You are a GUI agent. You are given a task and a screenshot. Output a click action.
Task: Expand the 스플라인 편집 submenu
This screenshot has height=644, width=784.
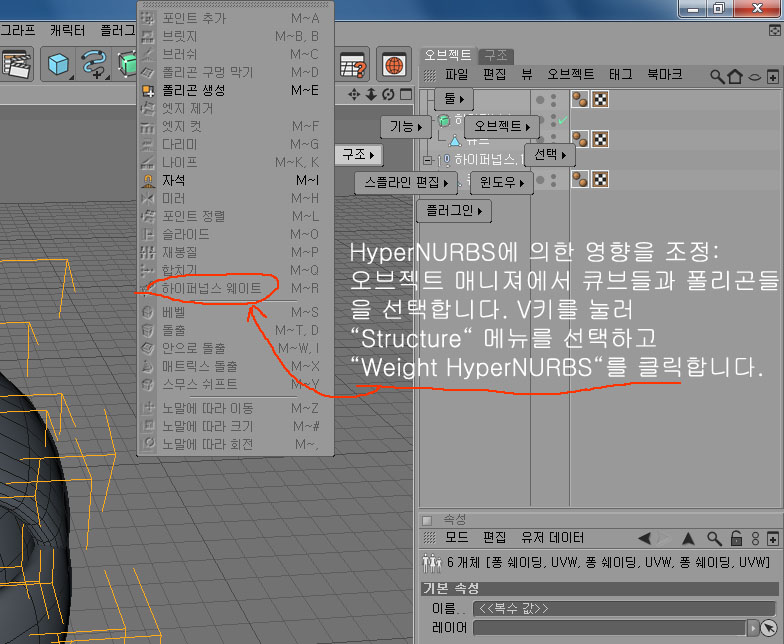tap(406, 182)
